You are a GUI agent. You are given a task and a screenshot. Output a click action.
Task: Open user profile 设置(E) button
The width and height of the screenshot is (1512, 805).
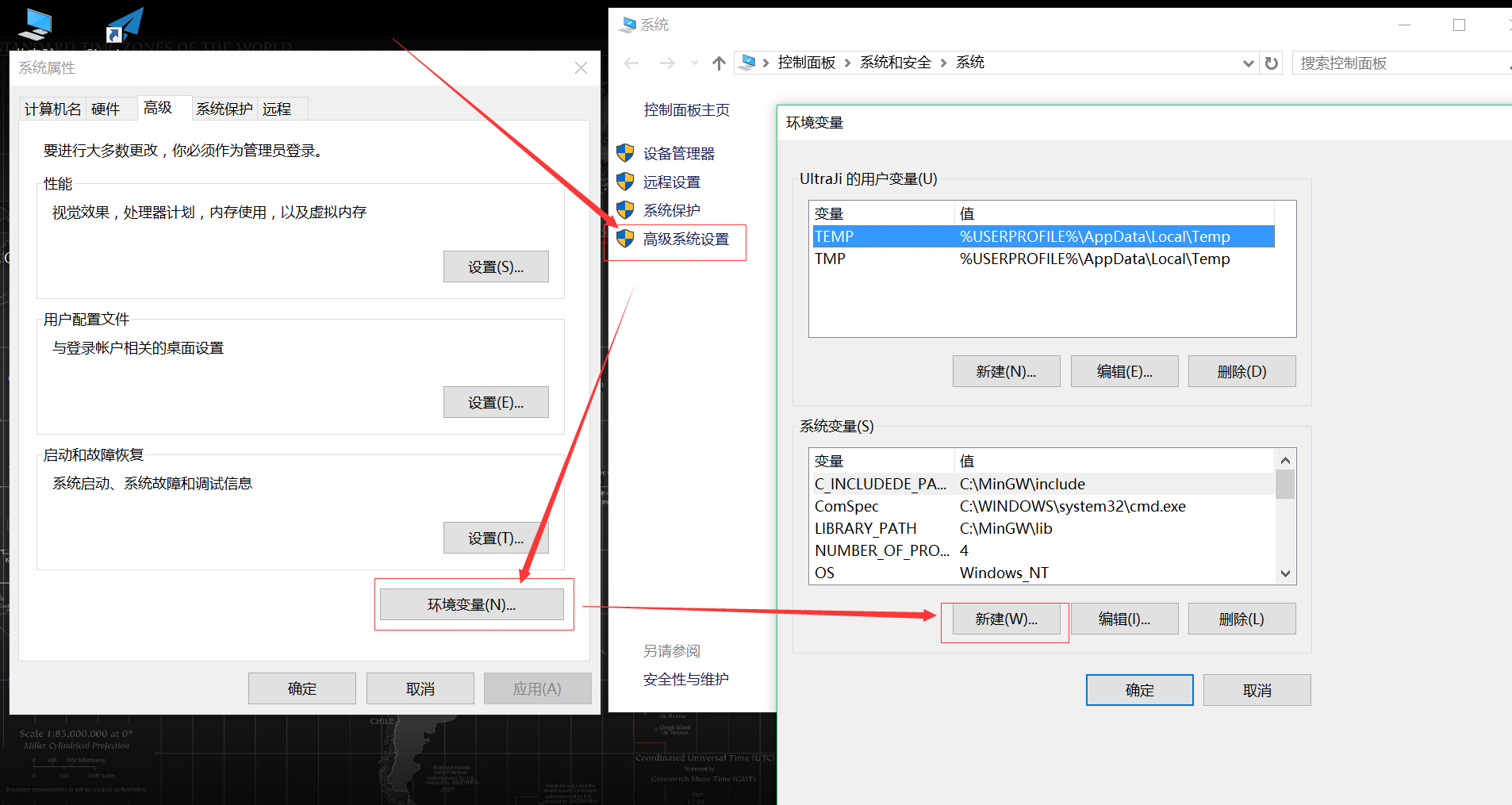(x=496, y=402)
